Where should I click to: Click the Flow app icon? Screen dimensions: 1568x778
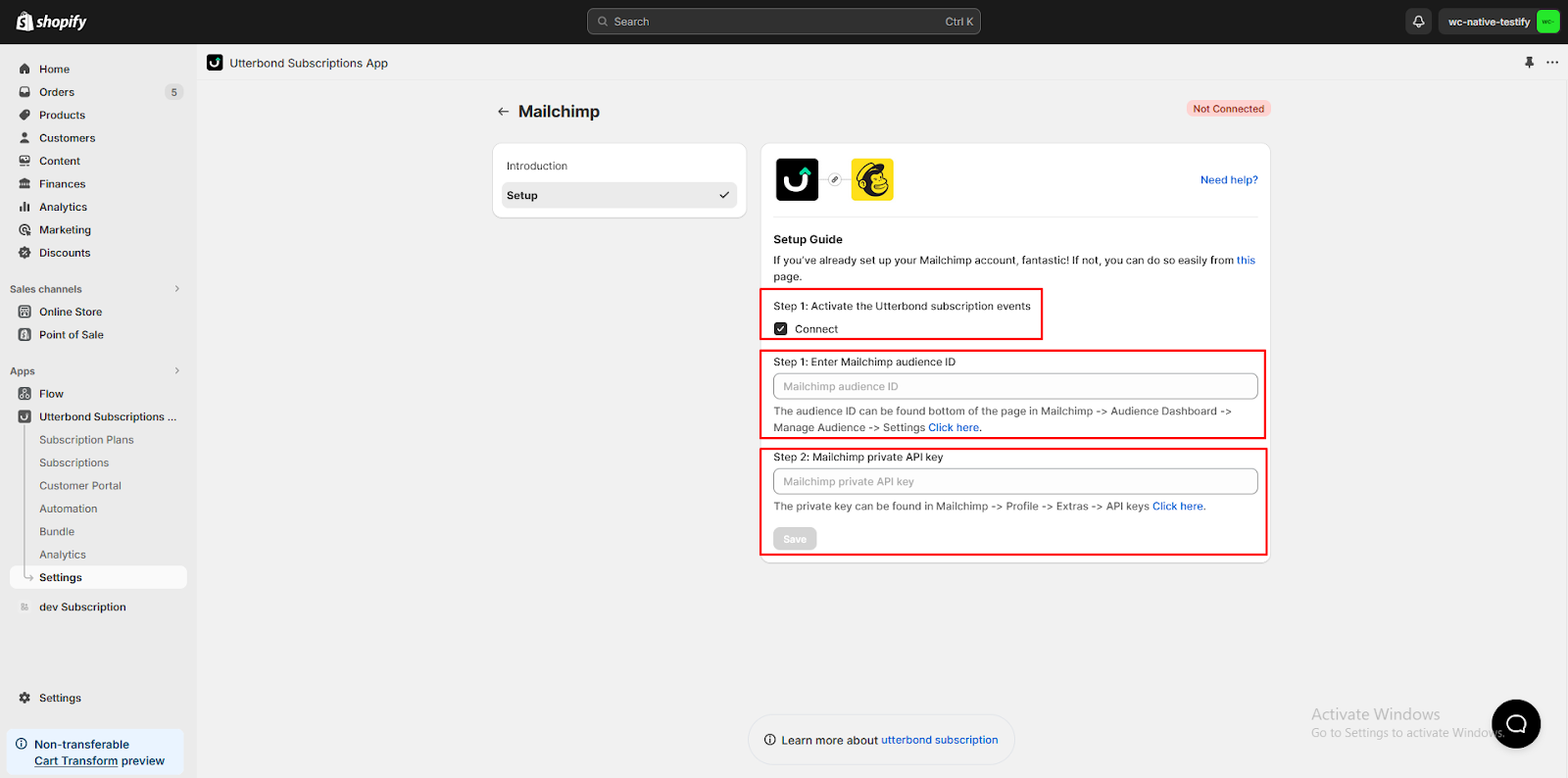click(x=24, y=394)
